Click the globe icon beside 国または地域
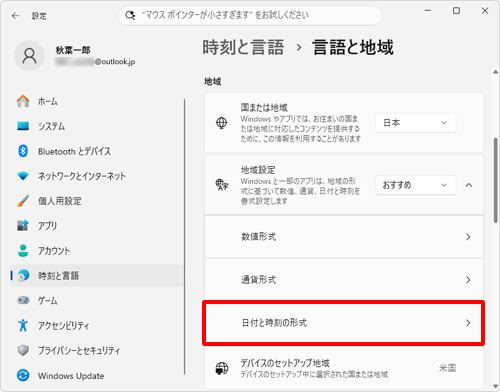The image size is (500, 392). click(222, 123)
